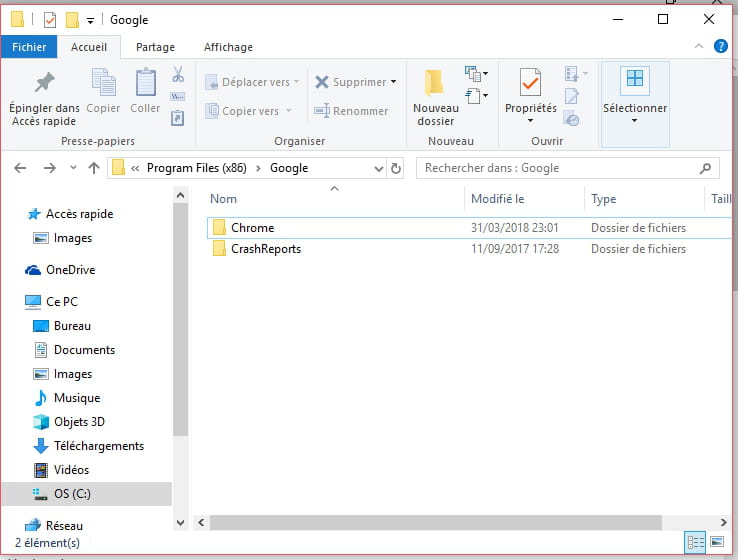This screenshot has height=560, width=738.
Task: Click the Historique icon in Ouvrir group
Action: point(571,119)
